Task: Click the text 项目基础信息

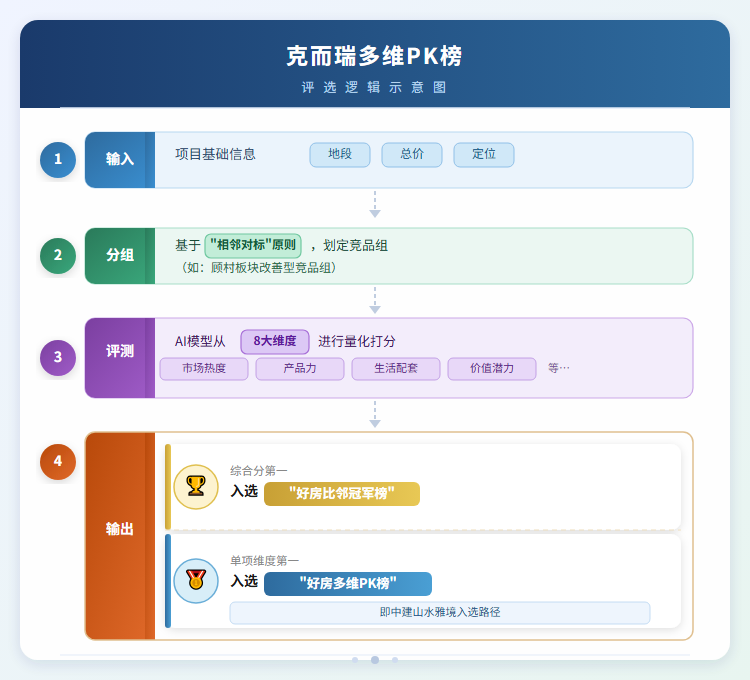Action: click(215, 154)
